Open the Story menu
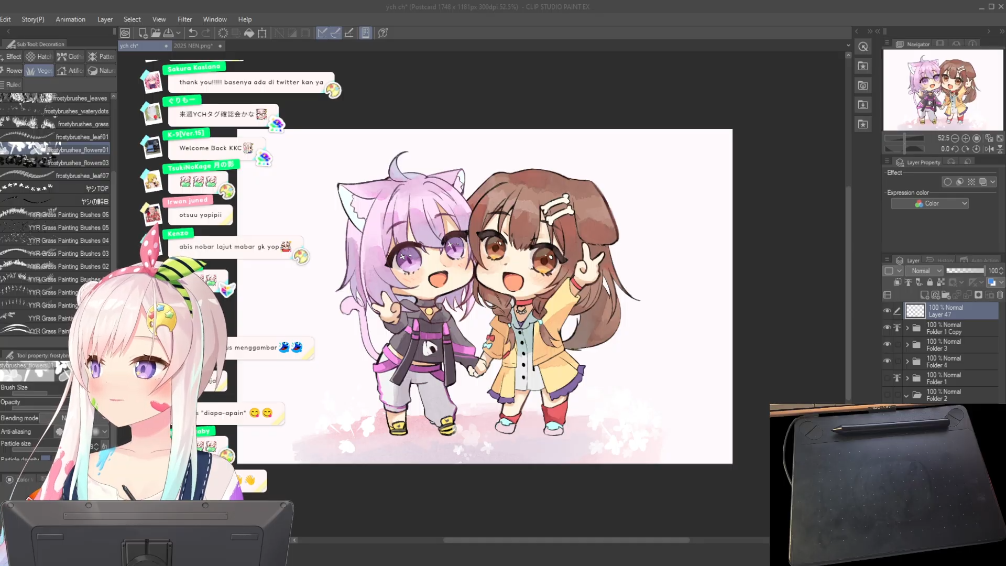Image resolution: width=1006 pixels, height=566 pixels. tap(33, 19)
